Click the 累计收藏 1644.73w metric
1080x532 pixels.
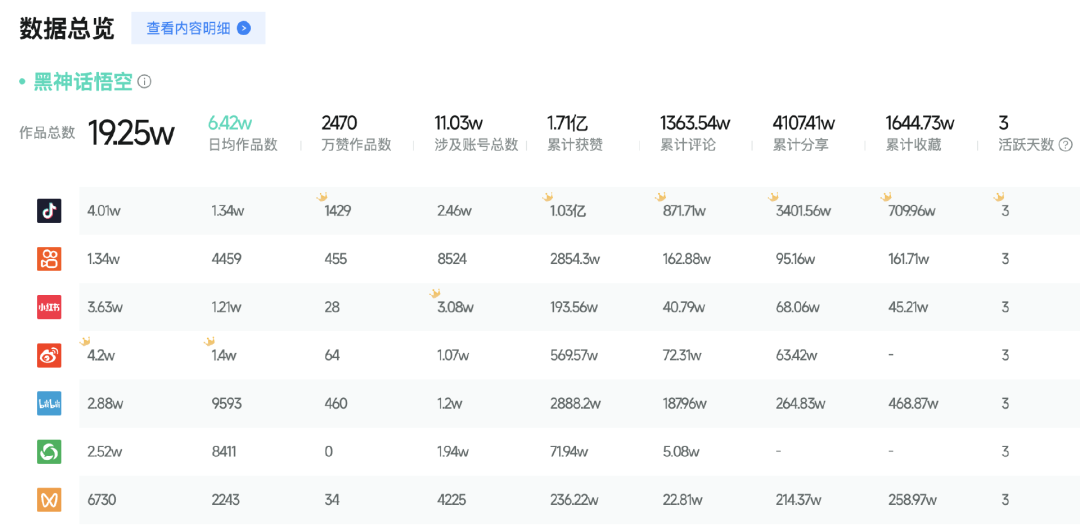click(x=920, y=133)
